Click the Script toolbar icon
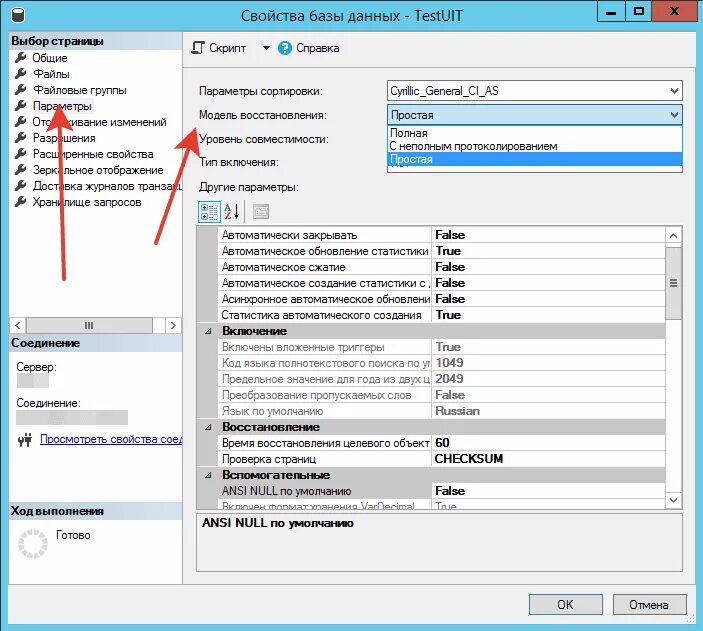The width and height of the screenshot is (703, 631). pos(198,48)
